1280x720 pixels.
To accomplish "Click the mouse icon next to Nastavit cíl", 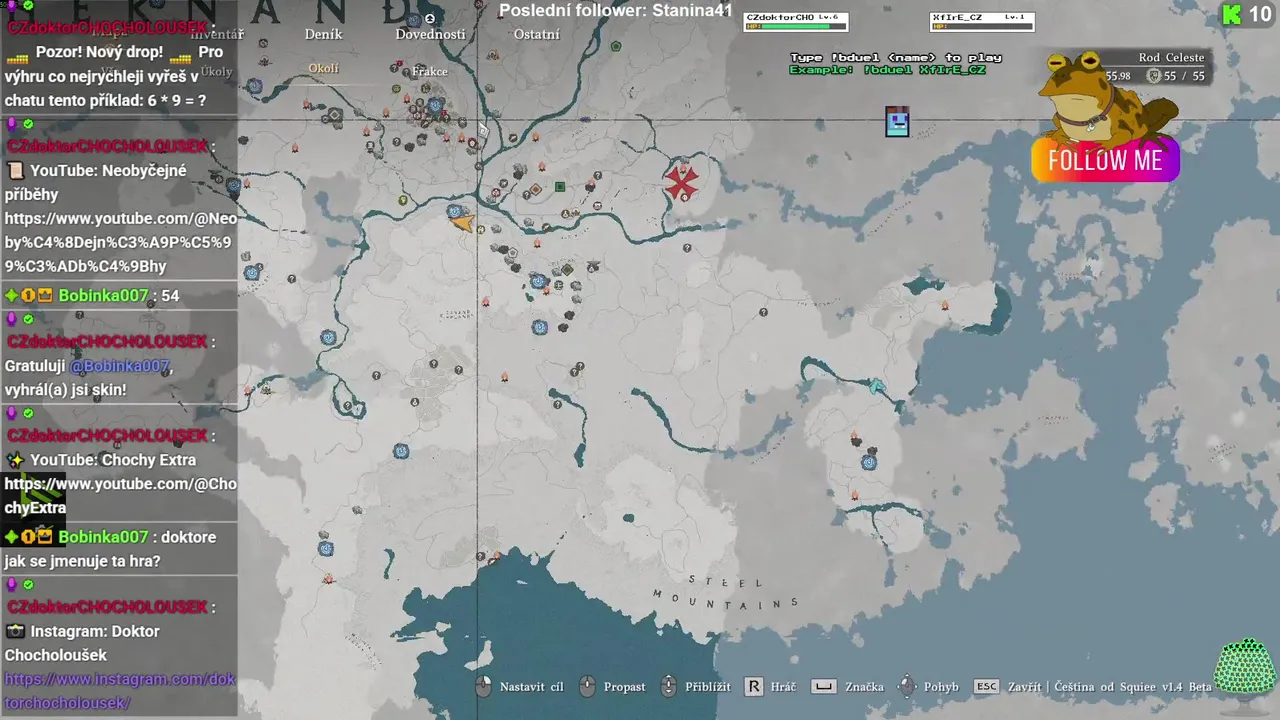I will click(x=483, y=686).
